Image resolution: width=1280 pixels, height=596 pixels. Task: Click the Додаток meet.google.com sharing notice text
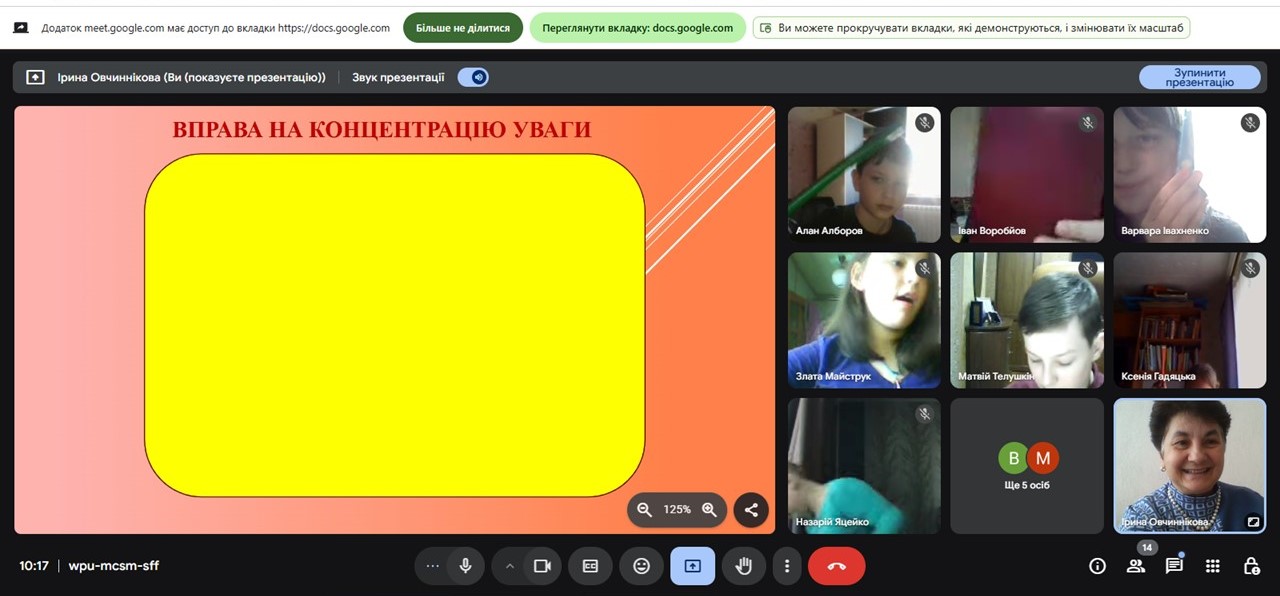tap(216, 28)
